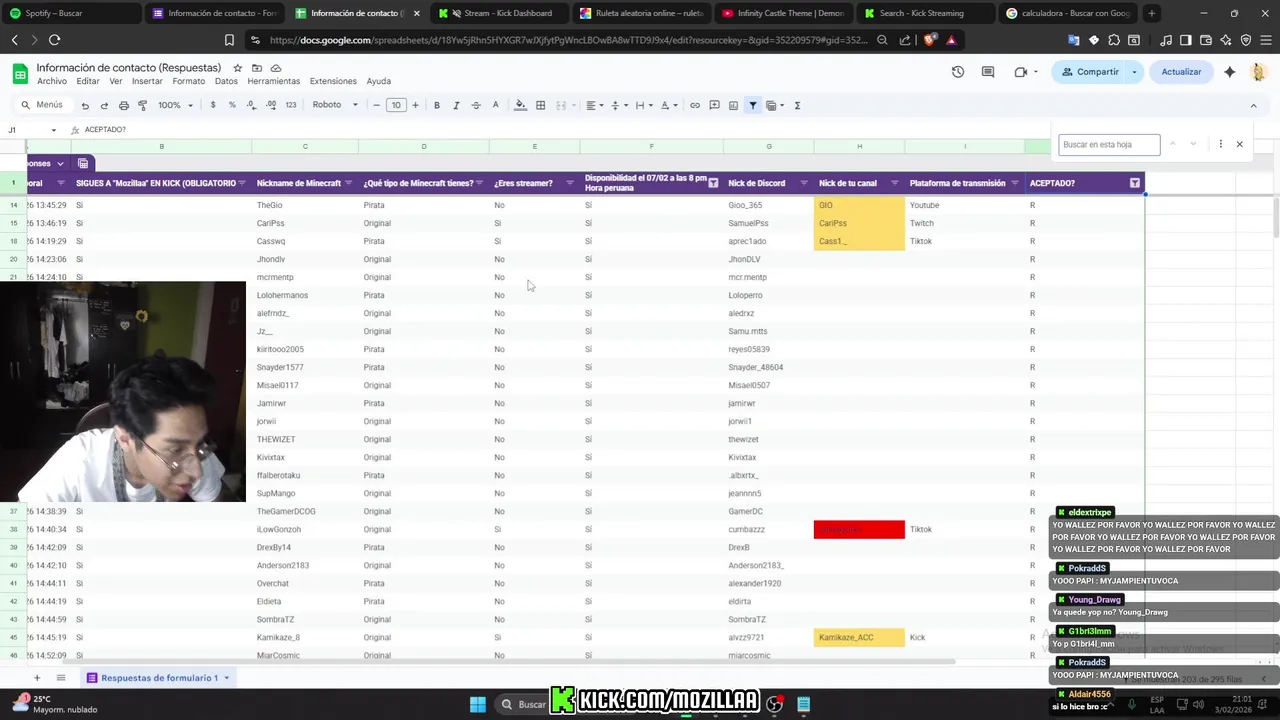Open the borders tool
Screen dimensions: 1280x720
point(540,105)
